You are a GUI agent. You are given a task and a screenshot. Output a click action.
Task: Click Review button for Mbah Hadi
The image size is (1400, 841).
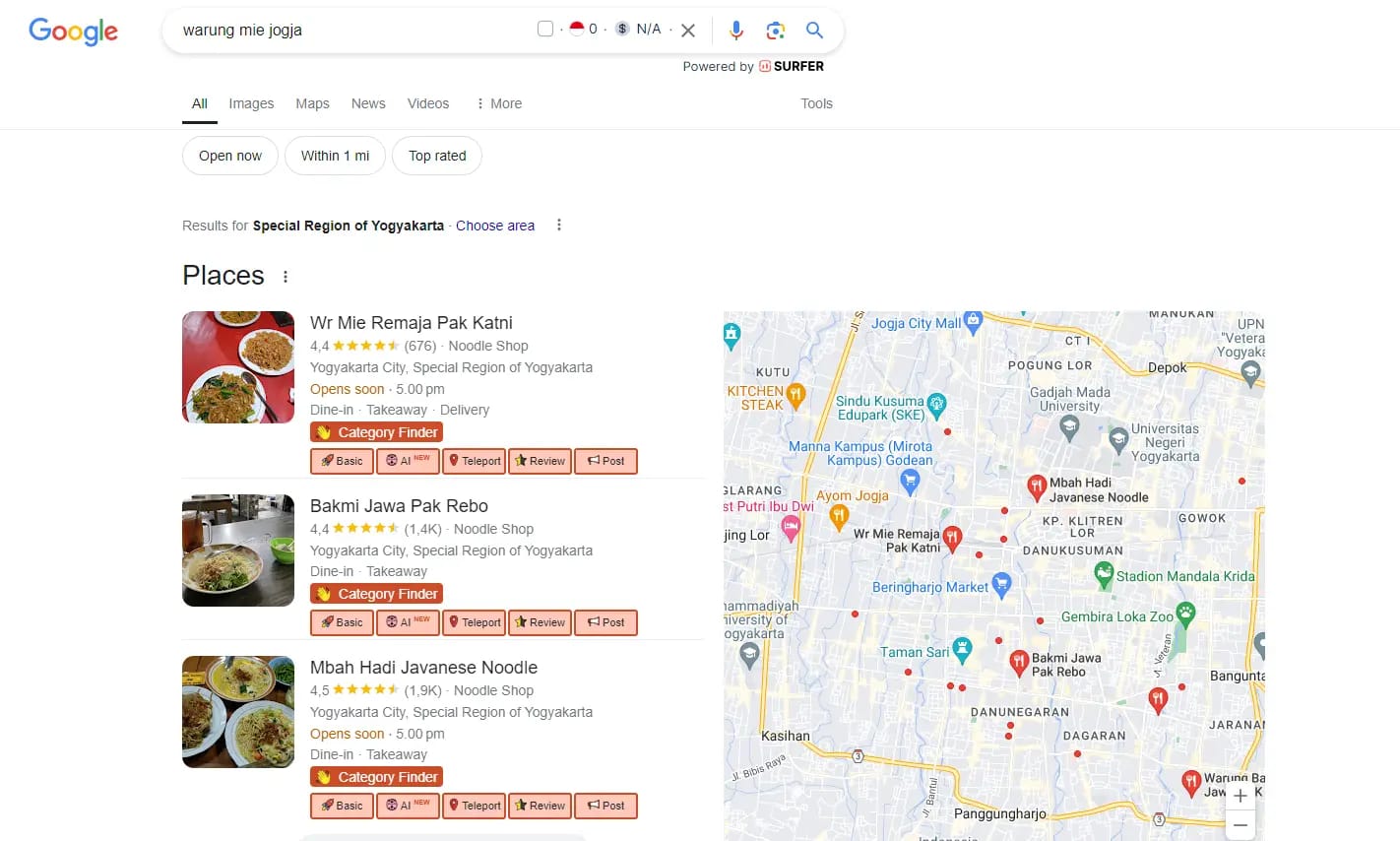tap(540, 806)
